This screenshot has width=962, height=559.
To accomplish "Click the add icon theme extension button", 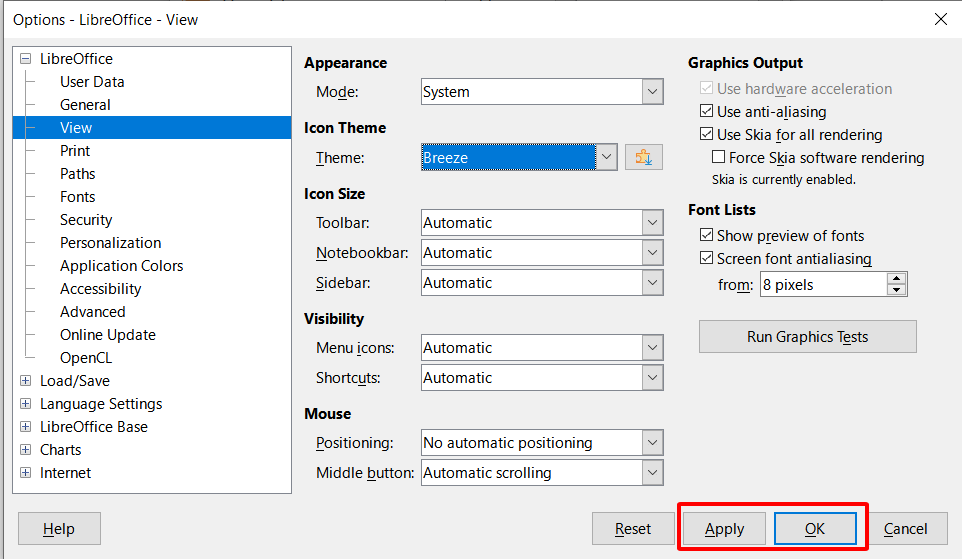I will 643,157.
